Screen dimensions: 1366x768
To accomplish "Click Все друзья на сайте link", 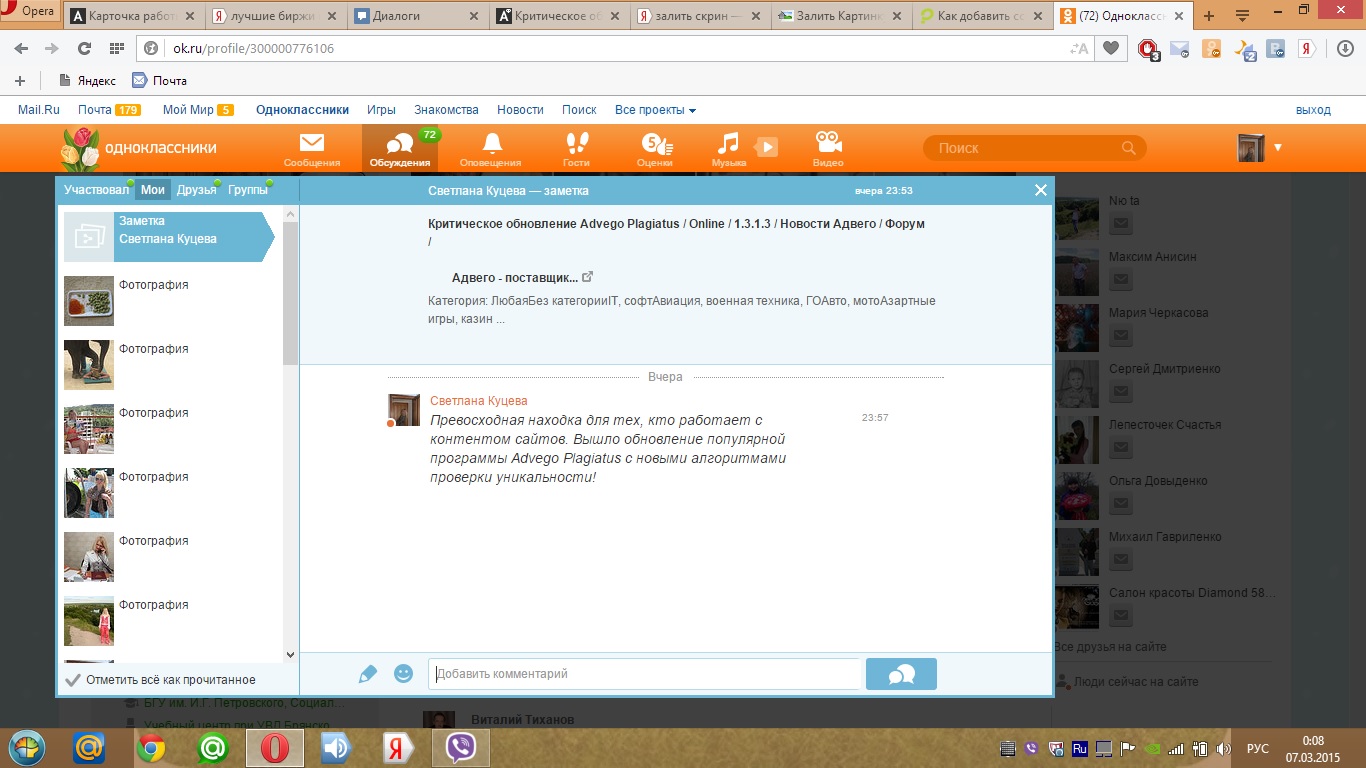I will click(x=1110, y=646).
